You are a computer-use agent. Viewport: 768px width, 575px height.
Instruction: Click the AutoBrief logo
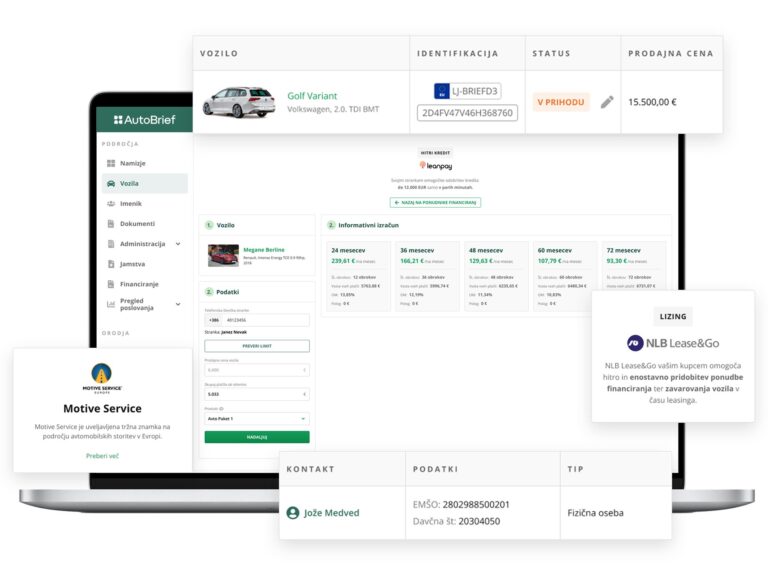click(144, 120)
